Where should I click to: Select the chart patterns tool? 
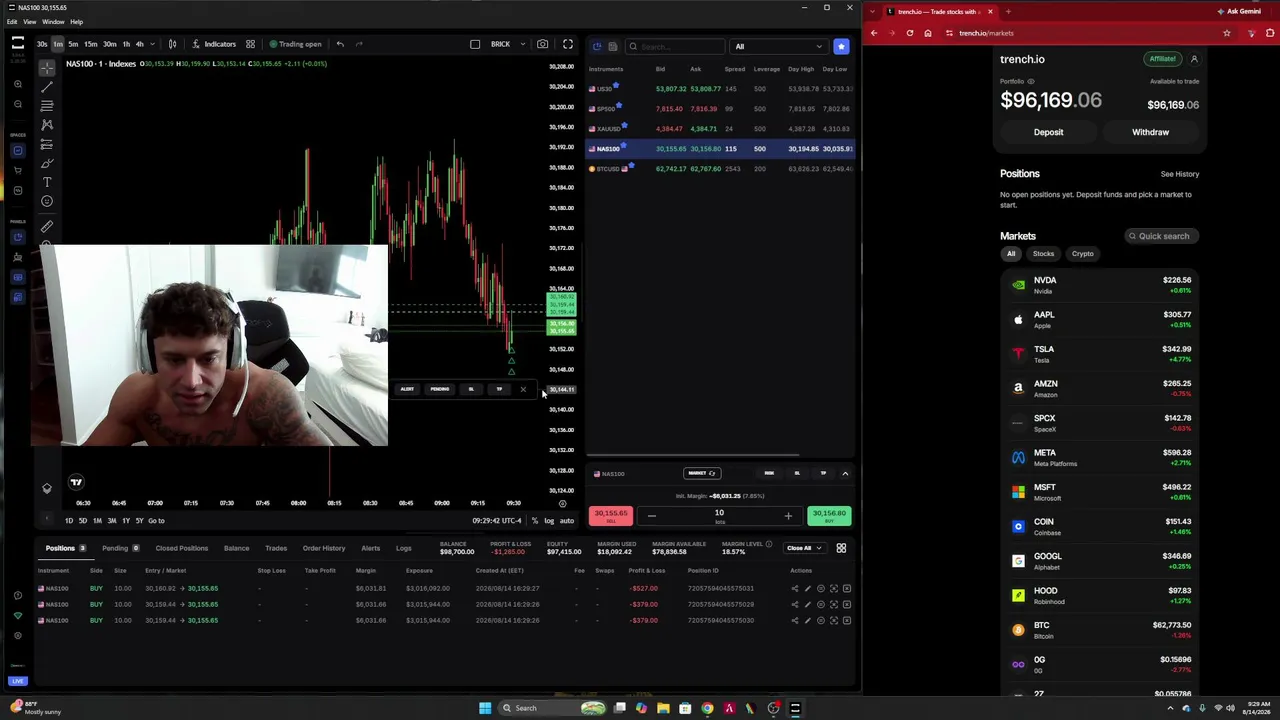47,125
